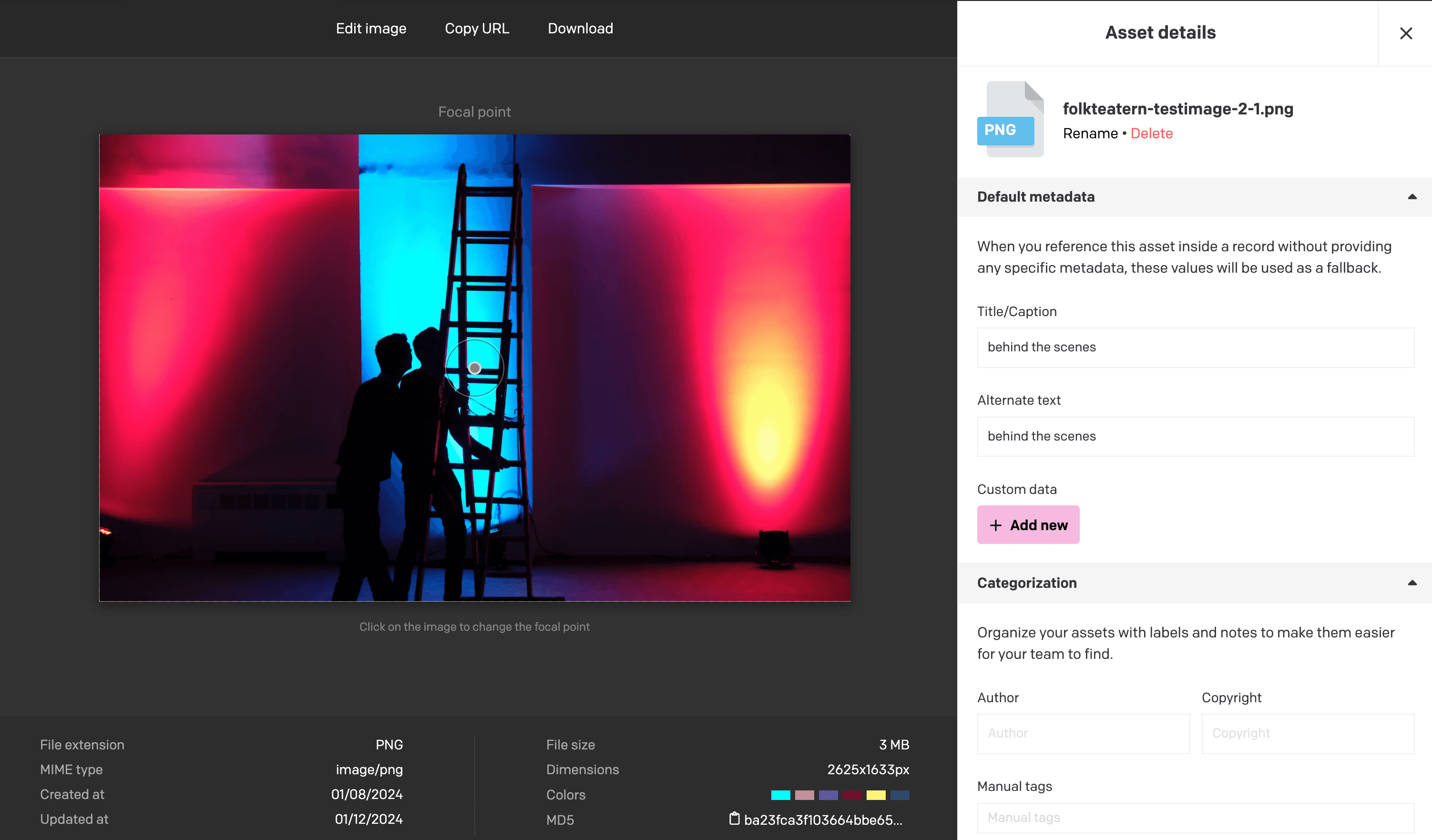The height and width of the screenshot is (840, 1432).
Task: Click Download in the top bar
Action: (x=580, y=29)
